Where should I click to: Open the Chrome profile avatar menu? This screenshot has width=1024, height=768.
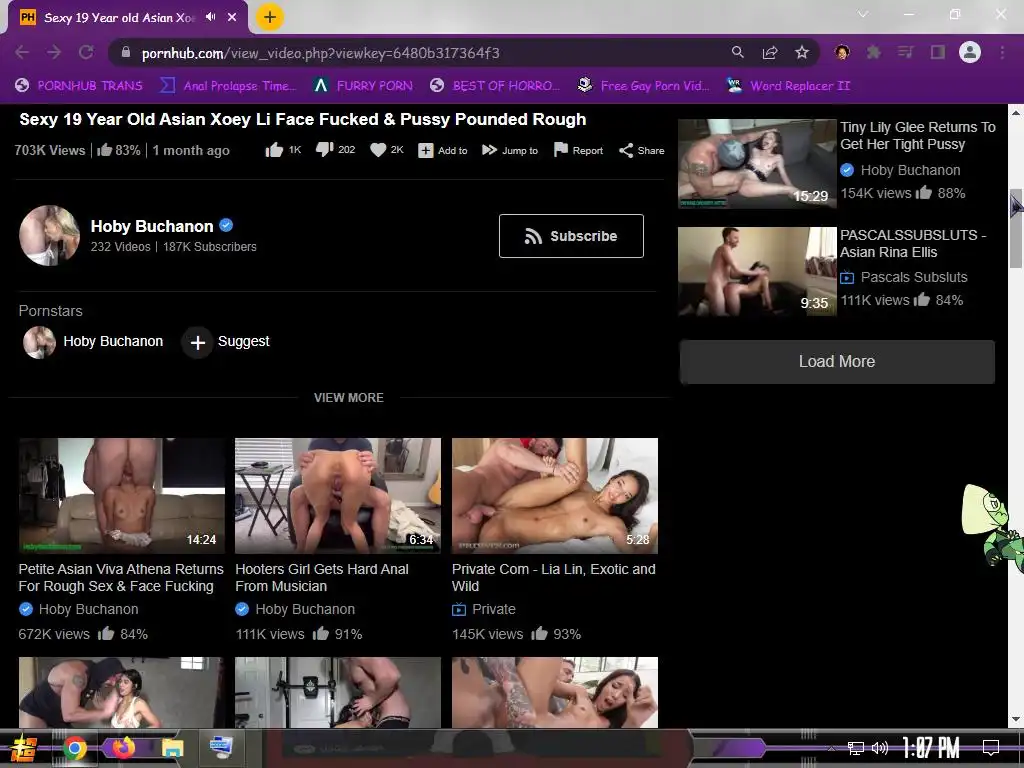[x=970, y=52]
